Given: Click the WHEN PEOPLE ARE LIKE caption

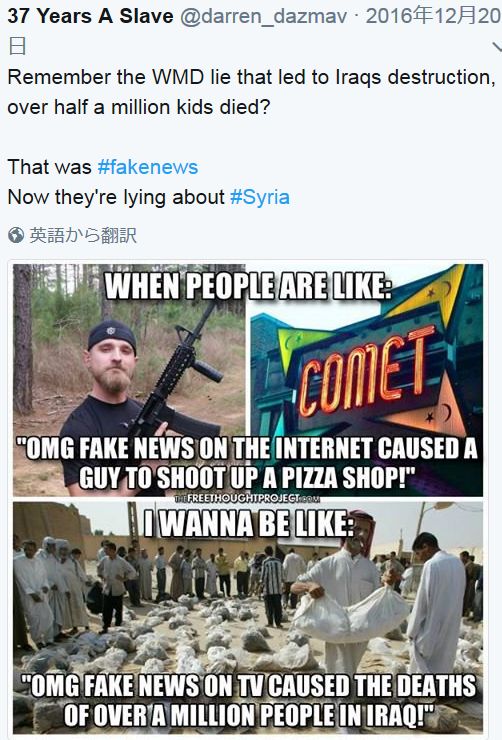Looking at the screenshot, I should [248, 286].
